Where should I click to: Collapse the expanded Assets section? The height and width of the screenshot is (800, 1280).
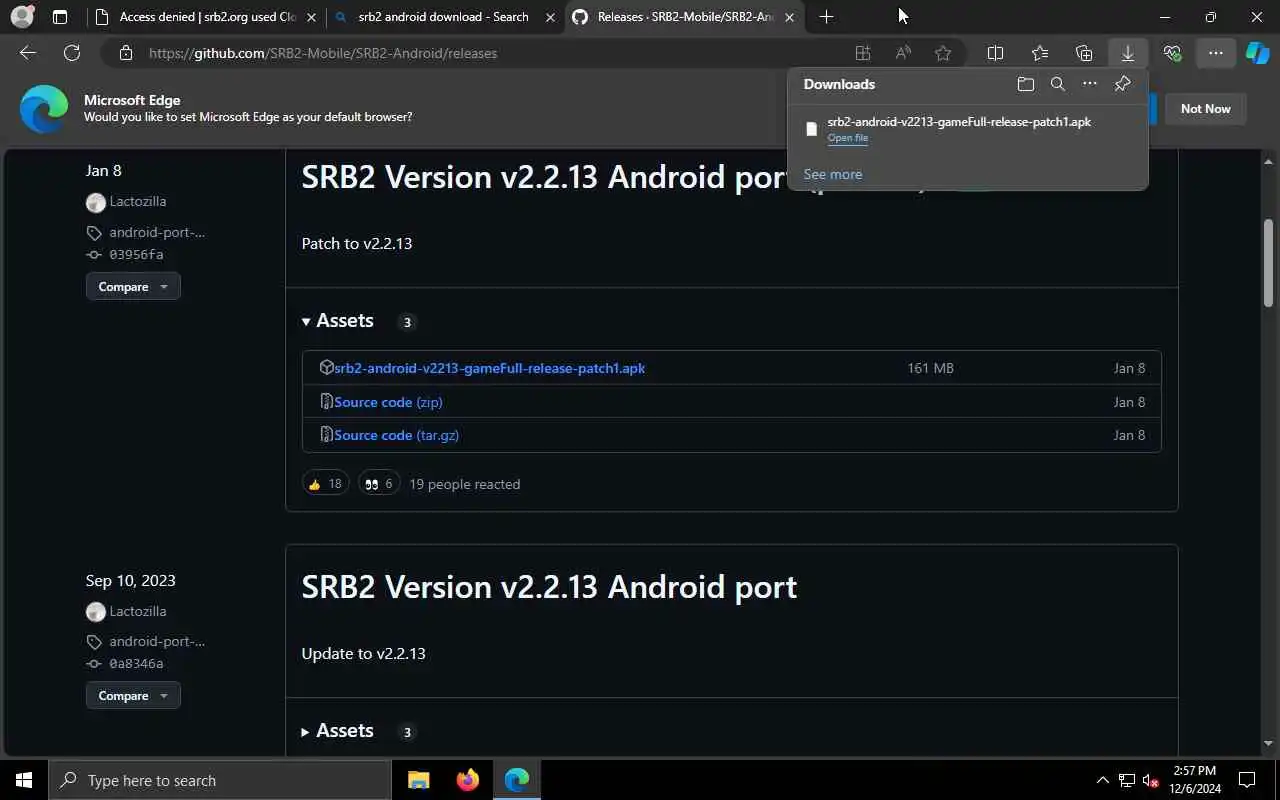pos(338,321)
